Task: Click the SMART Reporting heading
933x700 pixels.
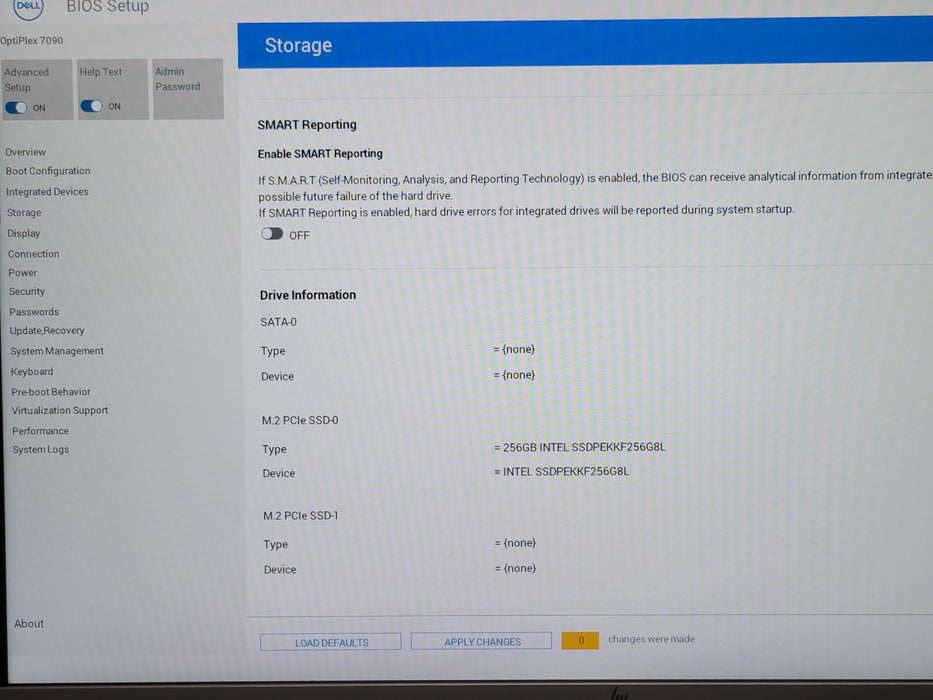Action: [x=307, y=125]
